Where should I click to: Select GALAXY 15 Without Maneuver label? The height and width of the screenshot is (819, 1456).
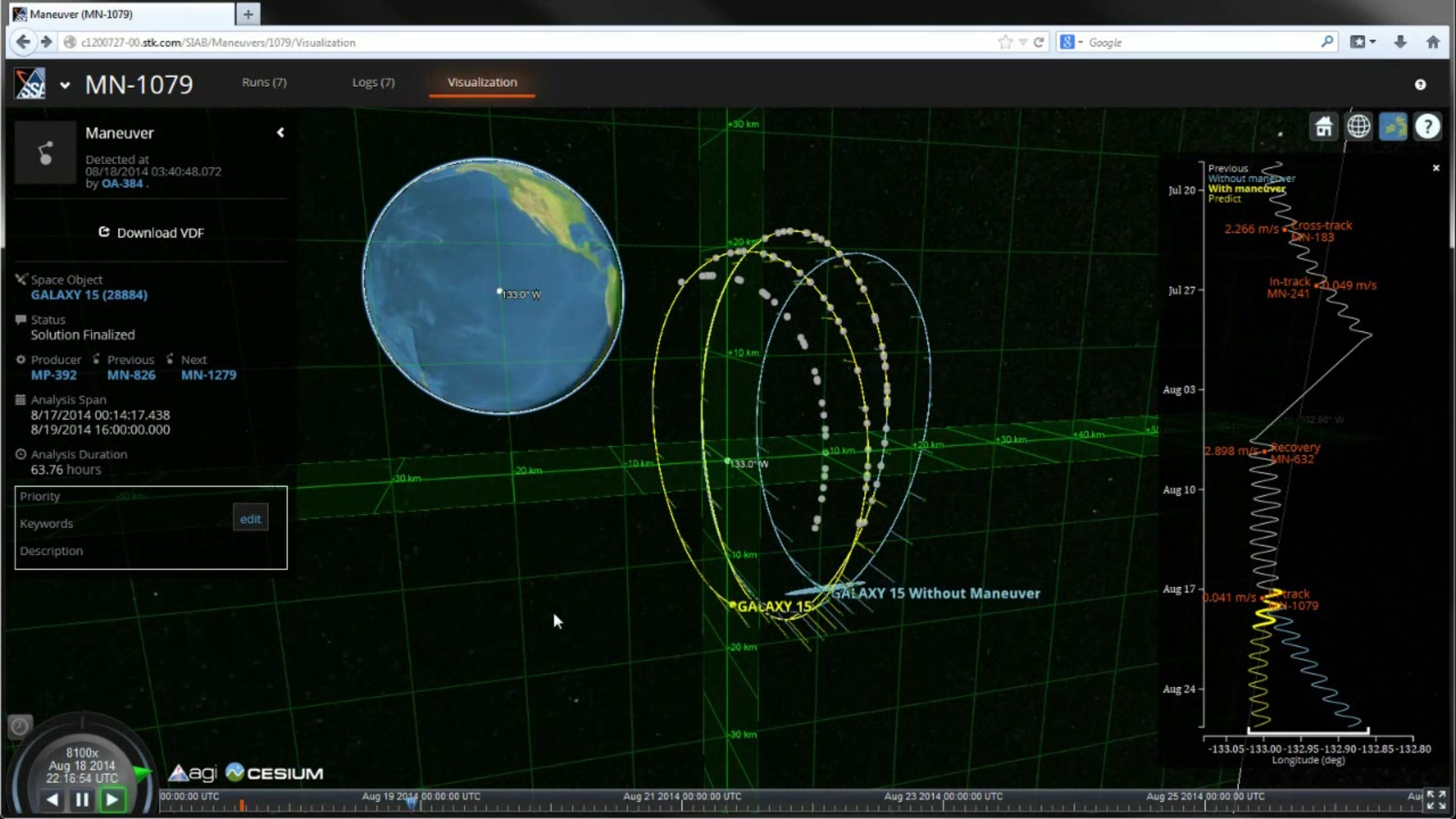click(937, 594)
